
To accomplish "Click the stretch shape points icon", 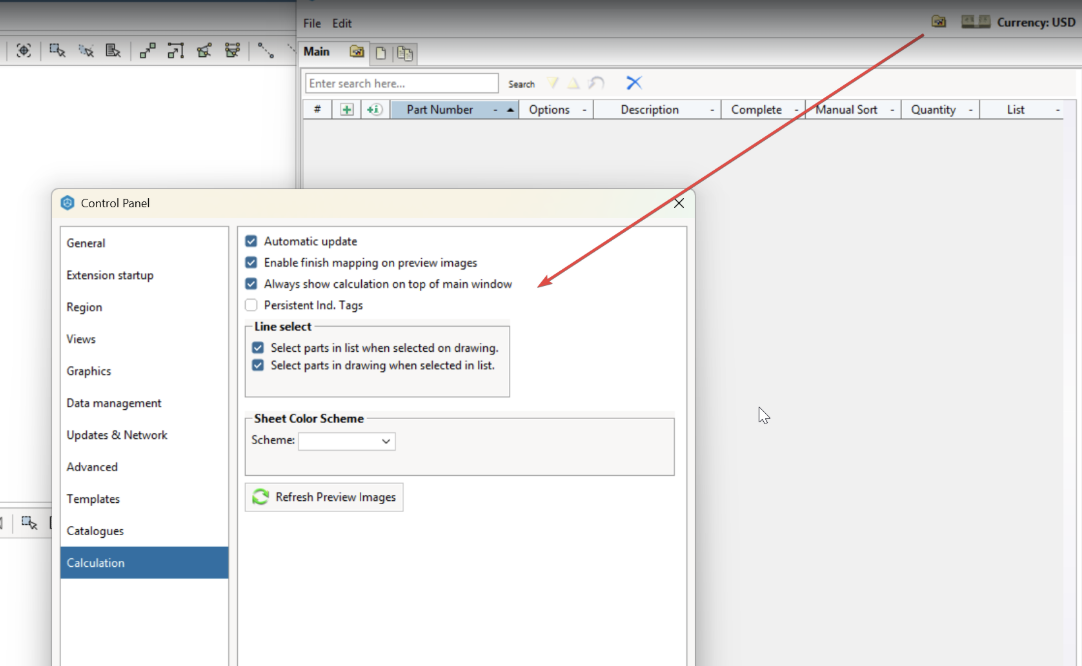I will pos(204,50).
